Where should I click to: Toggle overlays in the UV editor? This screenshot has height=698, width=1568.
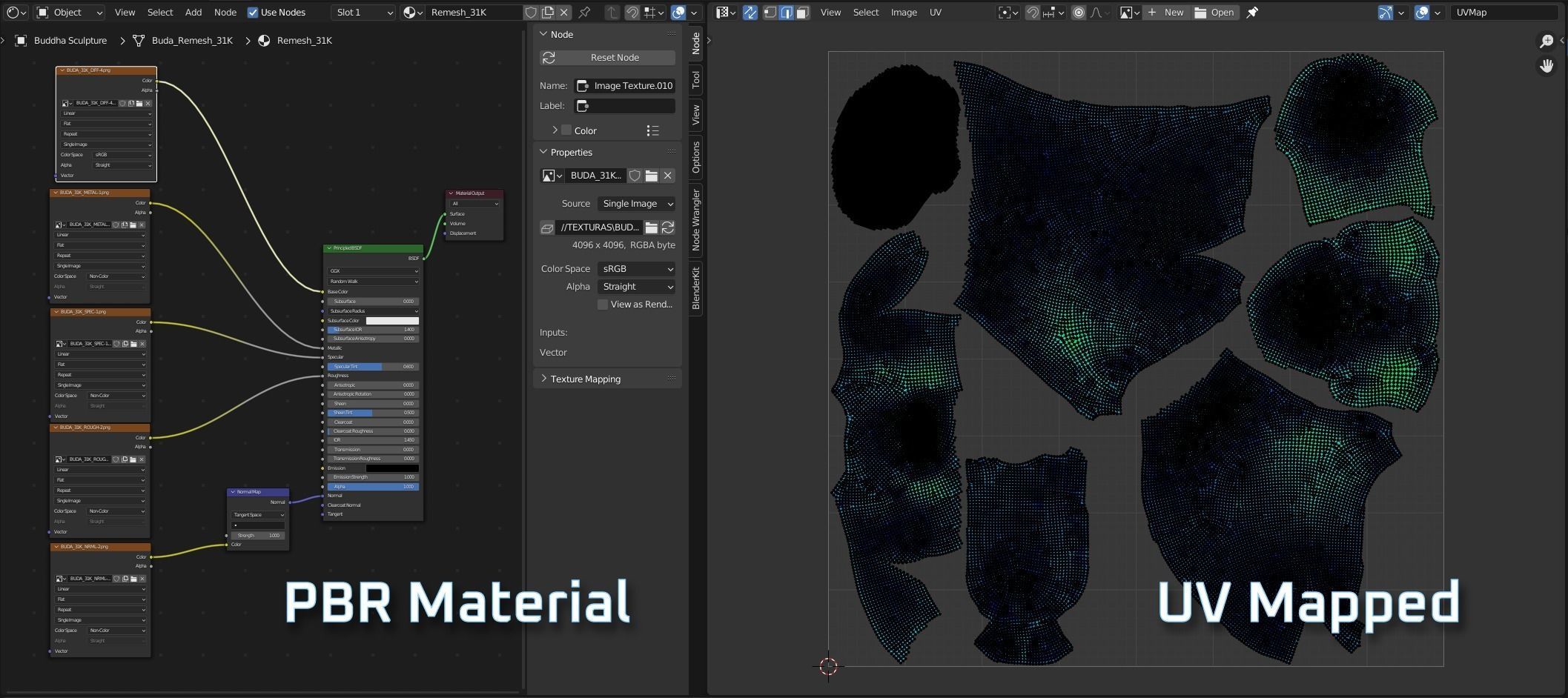1422,13
